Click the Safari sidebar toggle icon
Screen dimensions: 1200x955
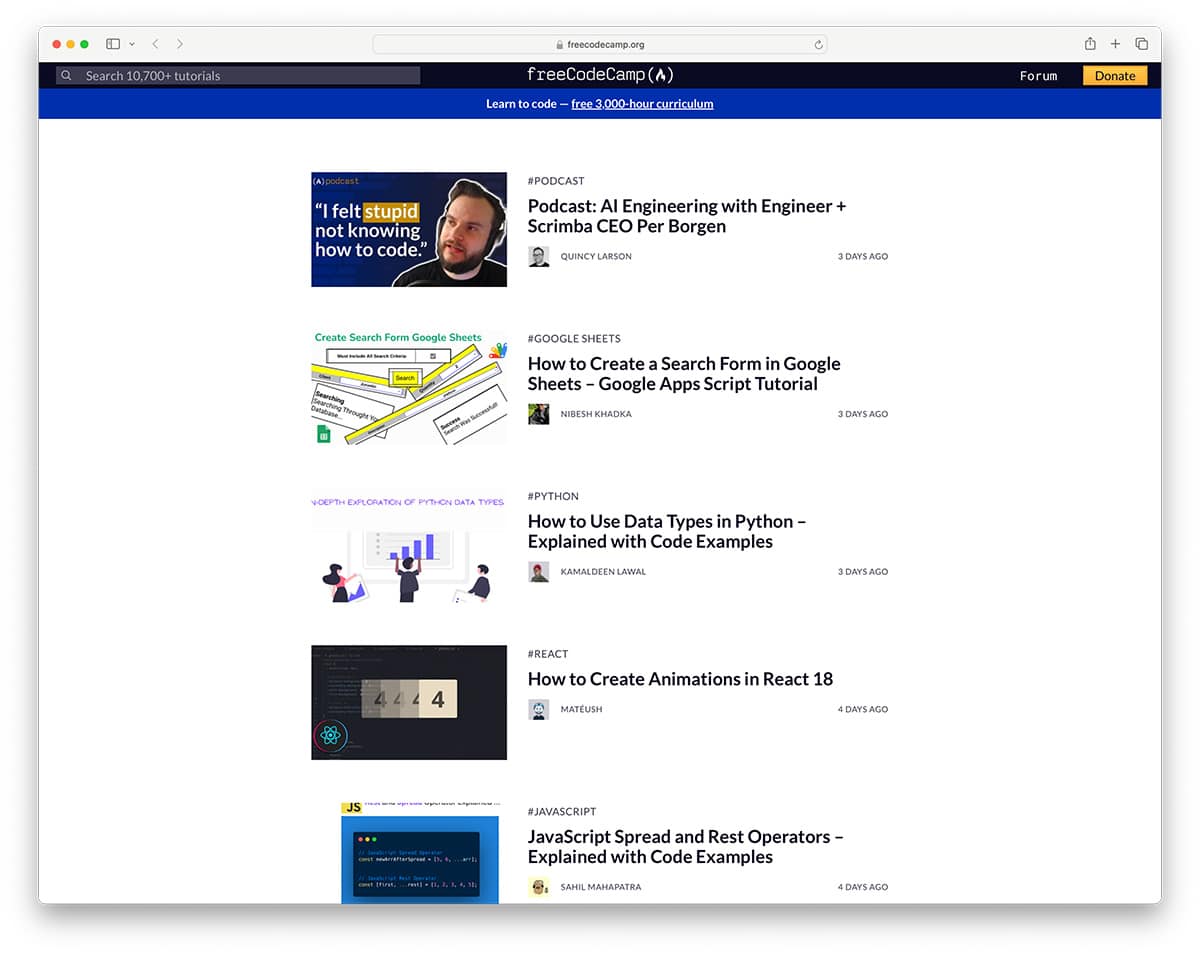click(113, 44)
